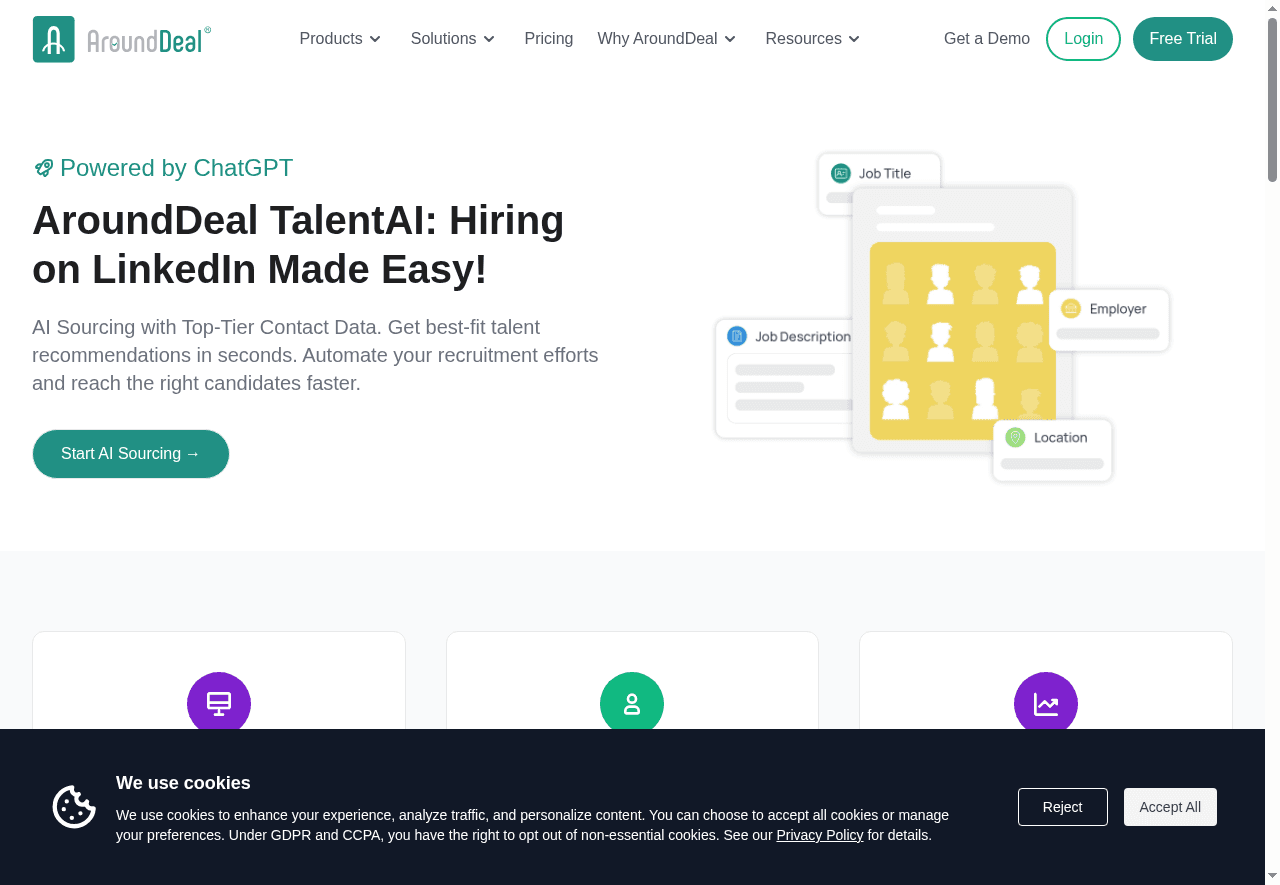Click the Employer building icon
The width and height of the screenshot is (1280, 885).
[1071, 309]
